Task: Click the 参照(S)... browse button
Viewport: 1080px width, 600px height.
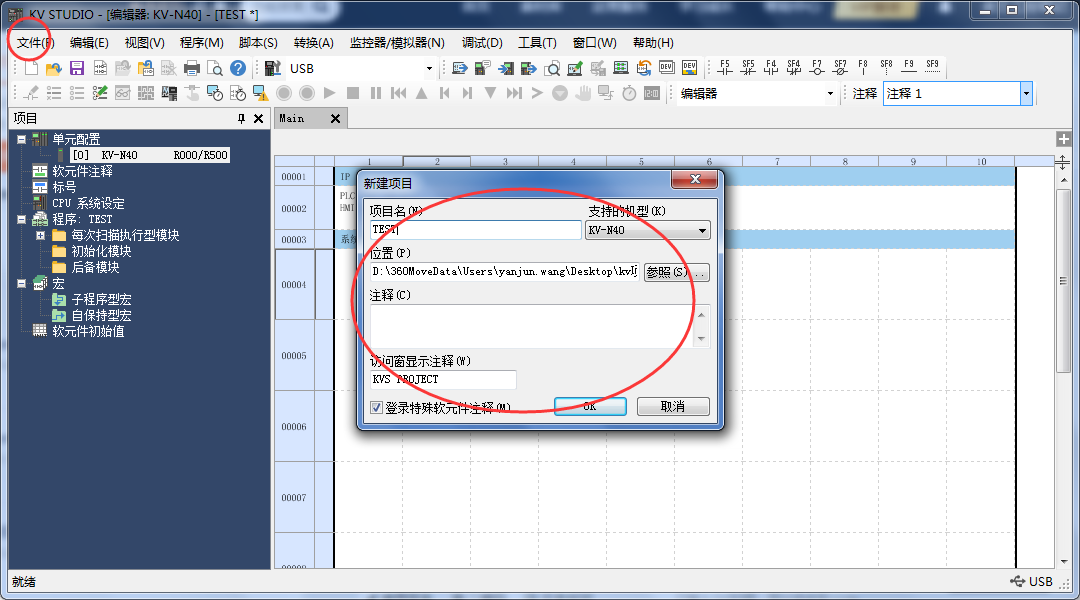Action: point(676,272)
